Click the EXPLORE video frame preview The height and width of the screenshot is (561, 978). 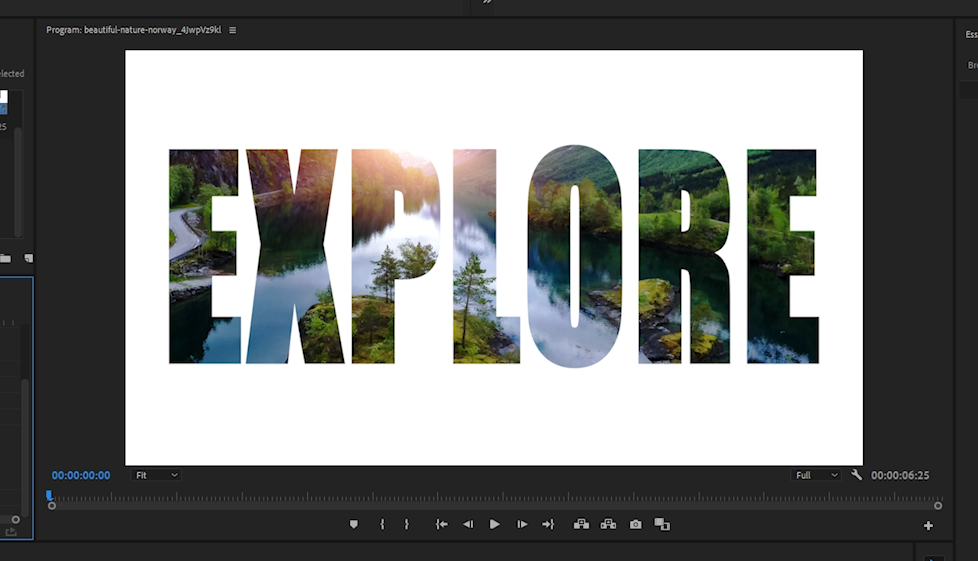[494, 258]
